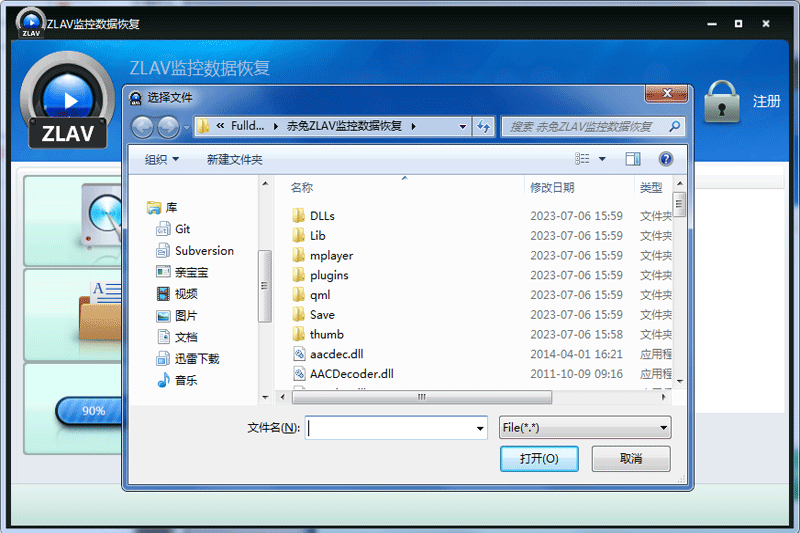Click the 注册 link in main window
Viewport: 800px width, 533px height.
[x=766, y=101]
